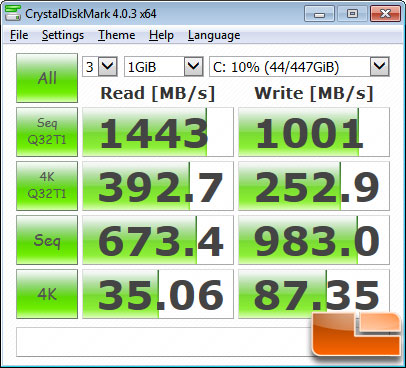Start the 4K Q32T1 benchmark
Screen dimensions: 406x368
coord(47,186)
